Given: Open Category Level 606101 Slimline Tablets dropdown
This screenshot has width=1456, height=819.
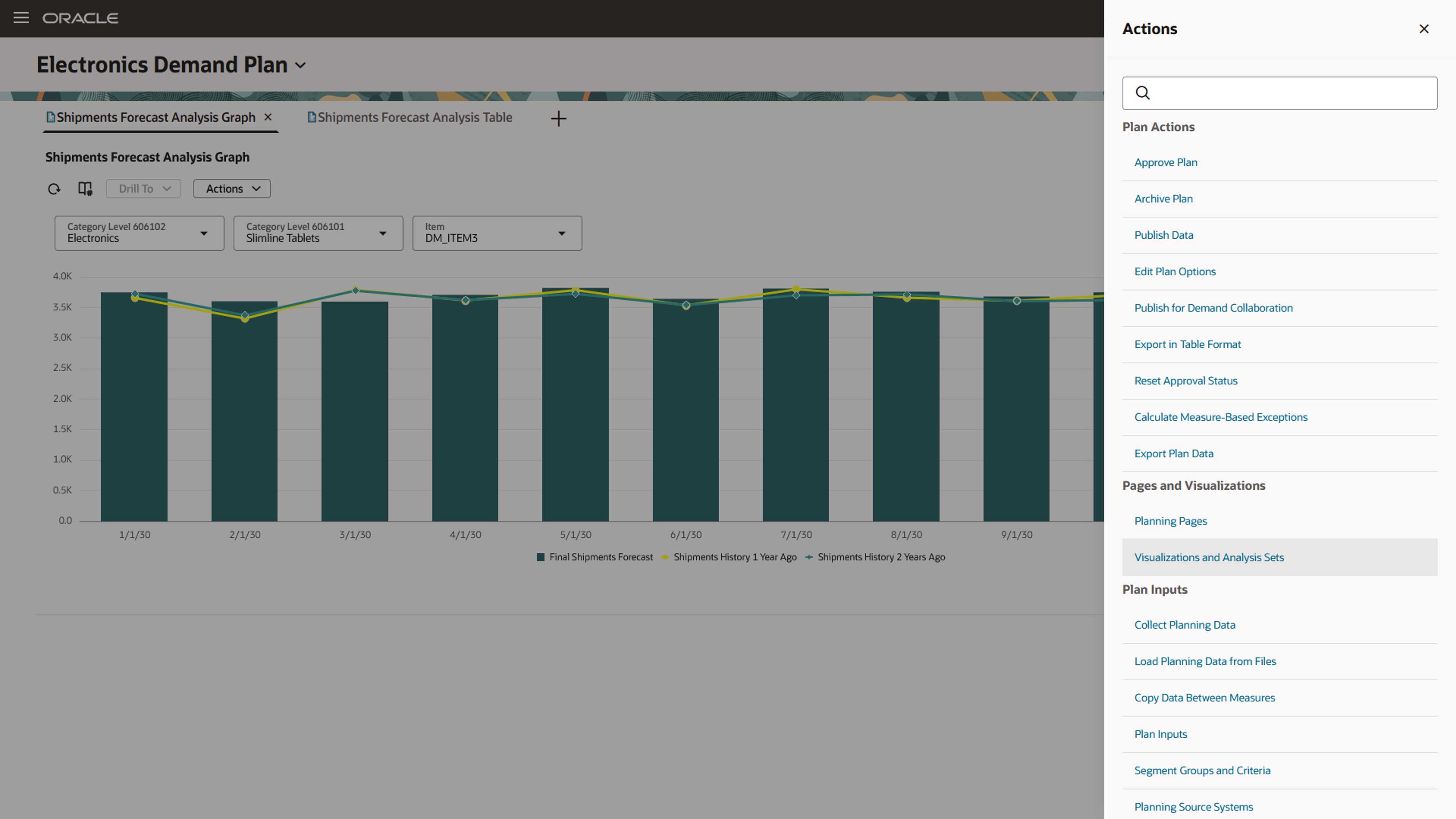Looking at the screenshot, I should coord(318,233).
